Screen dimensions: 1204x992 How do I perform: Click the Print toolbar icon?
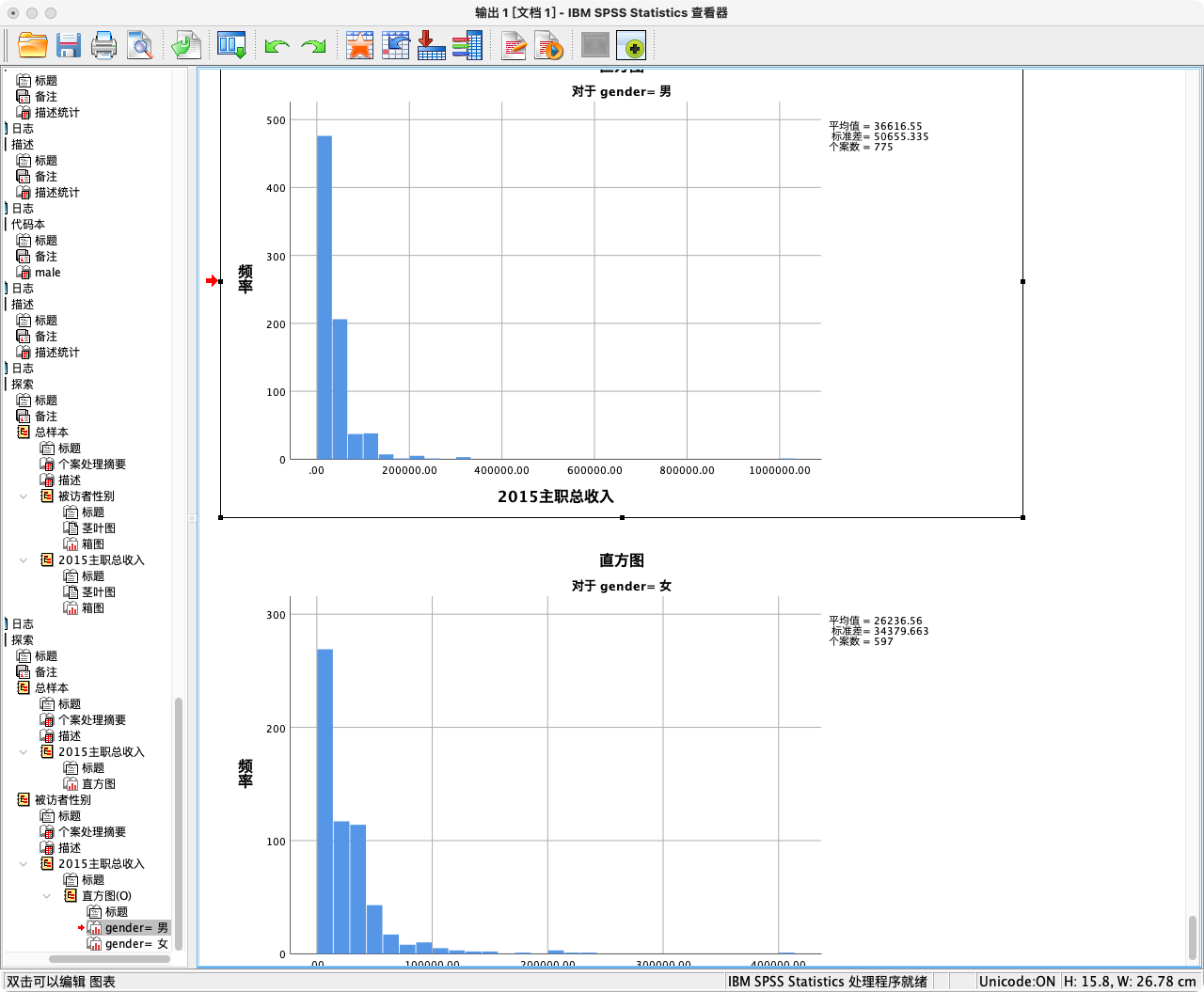pyautogui.click(x=103, y=45)
